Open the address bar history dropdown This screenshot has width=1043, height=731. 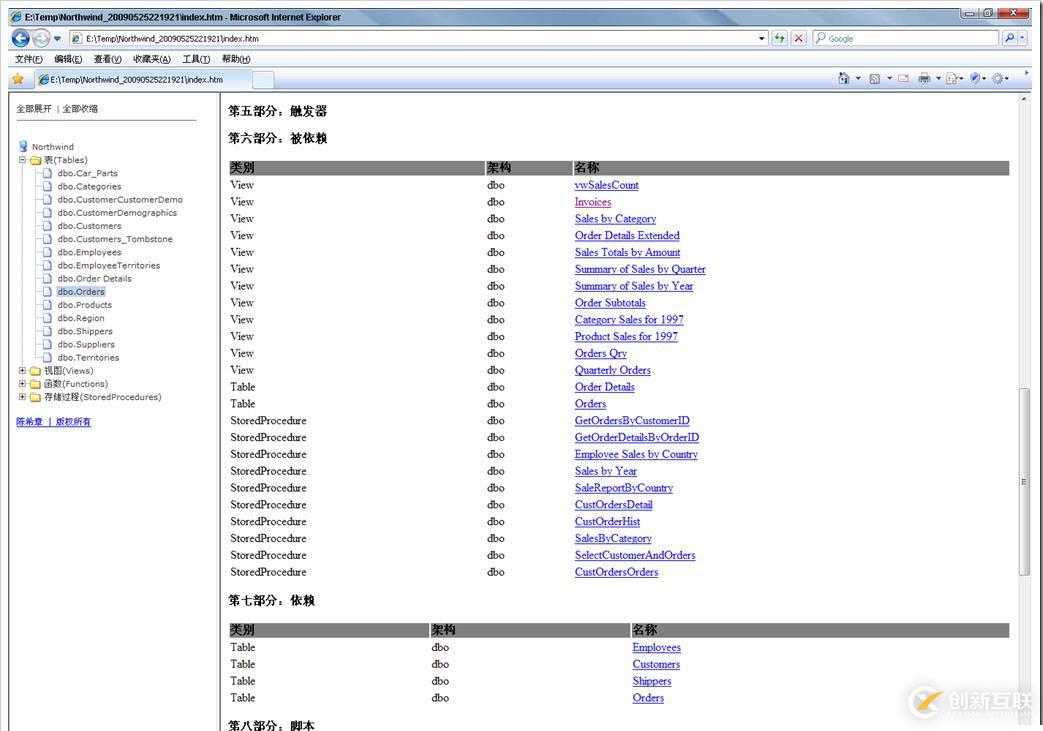[x=762, y=39]
